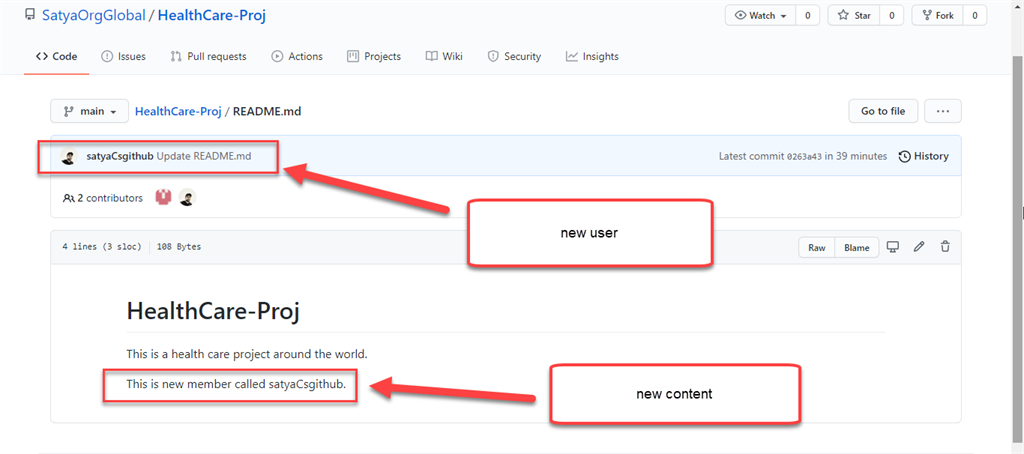Click the repository book icon beside SatyaOrgGlobal
Image resolution: width=1024 pixels, height=454 pixels.
(x=29, y=16)
